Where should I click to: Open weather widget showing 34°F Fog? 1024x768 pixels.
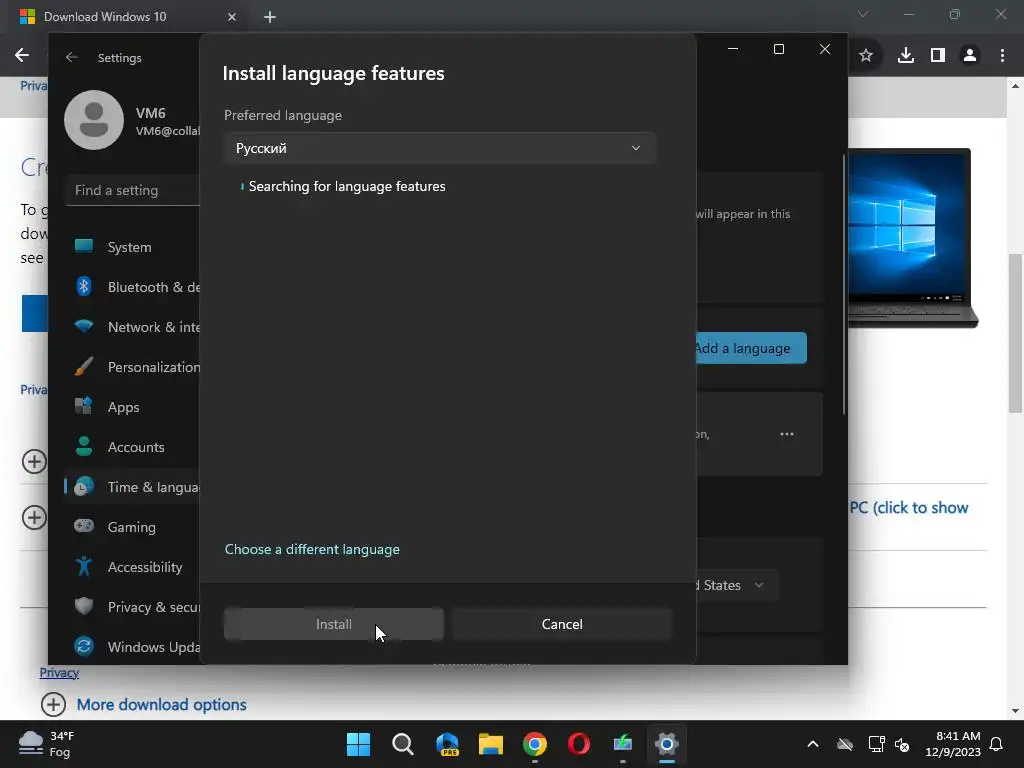click(x=47, y=744)
